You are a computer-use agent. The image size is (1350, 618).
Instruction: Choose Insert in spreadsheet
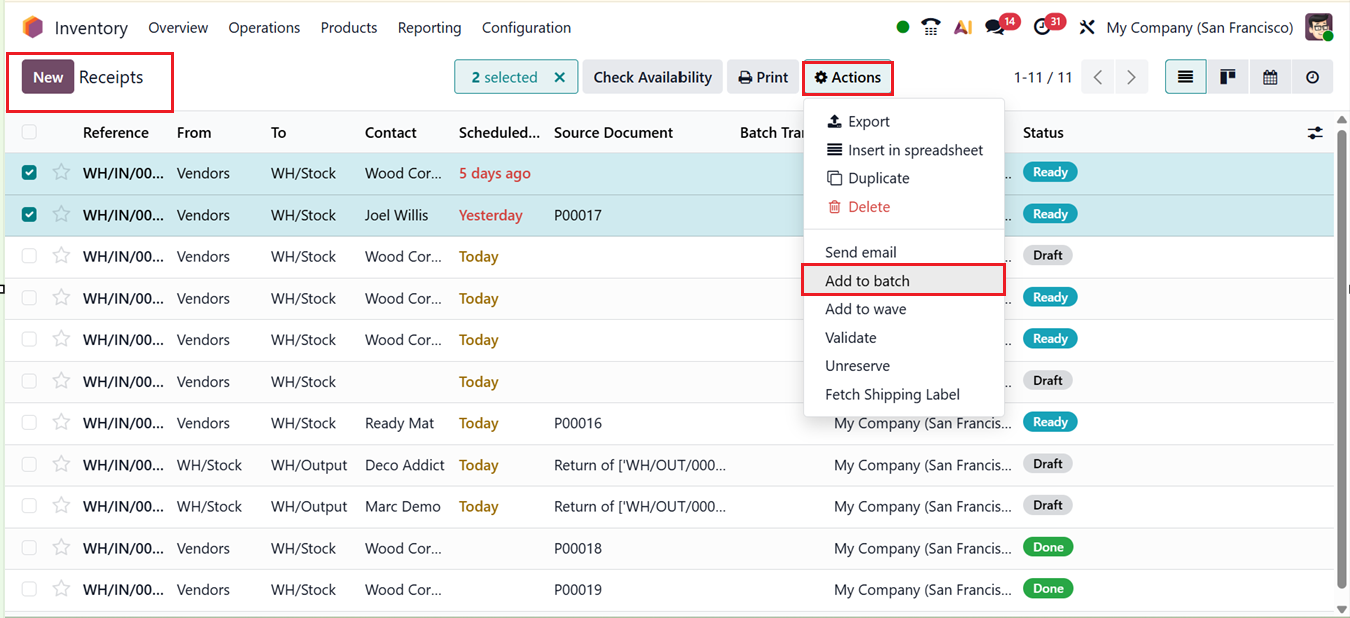click(x=904, y=150)
